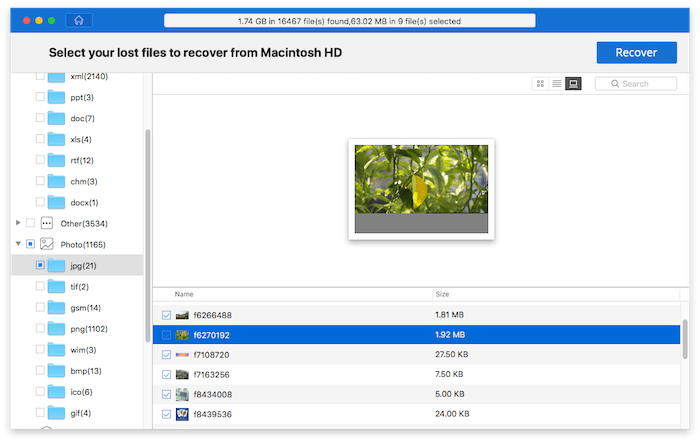700x442 pixels.
Task: Sort files by Size column header
Action: point(442,294)
